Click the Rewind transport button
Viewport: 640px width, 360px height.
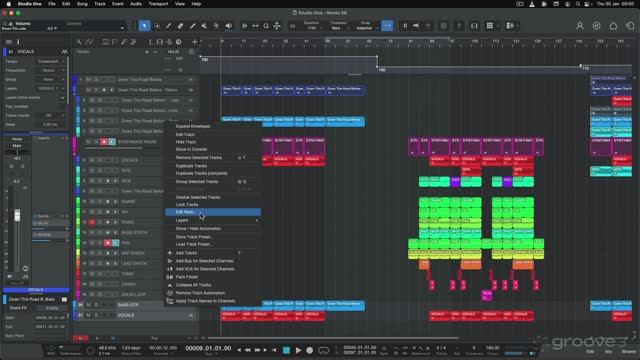248,350
